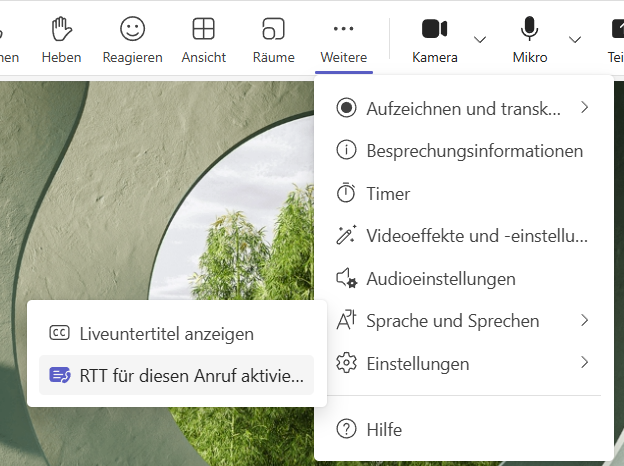Expand the camera options dropdown arrow
The width and height of the screenshot is (624, 466).
pos(480,39)
